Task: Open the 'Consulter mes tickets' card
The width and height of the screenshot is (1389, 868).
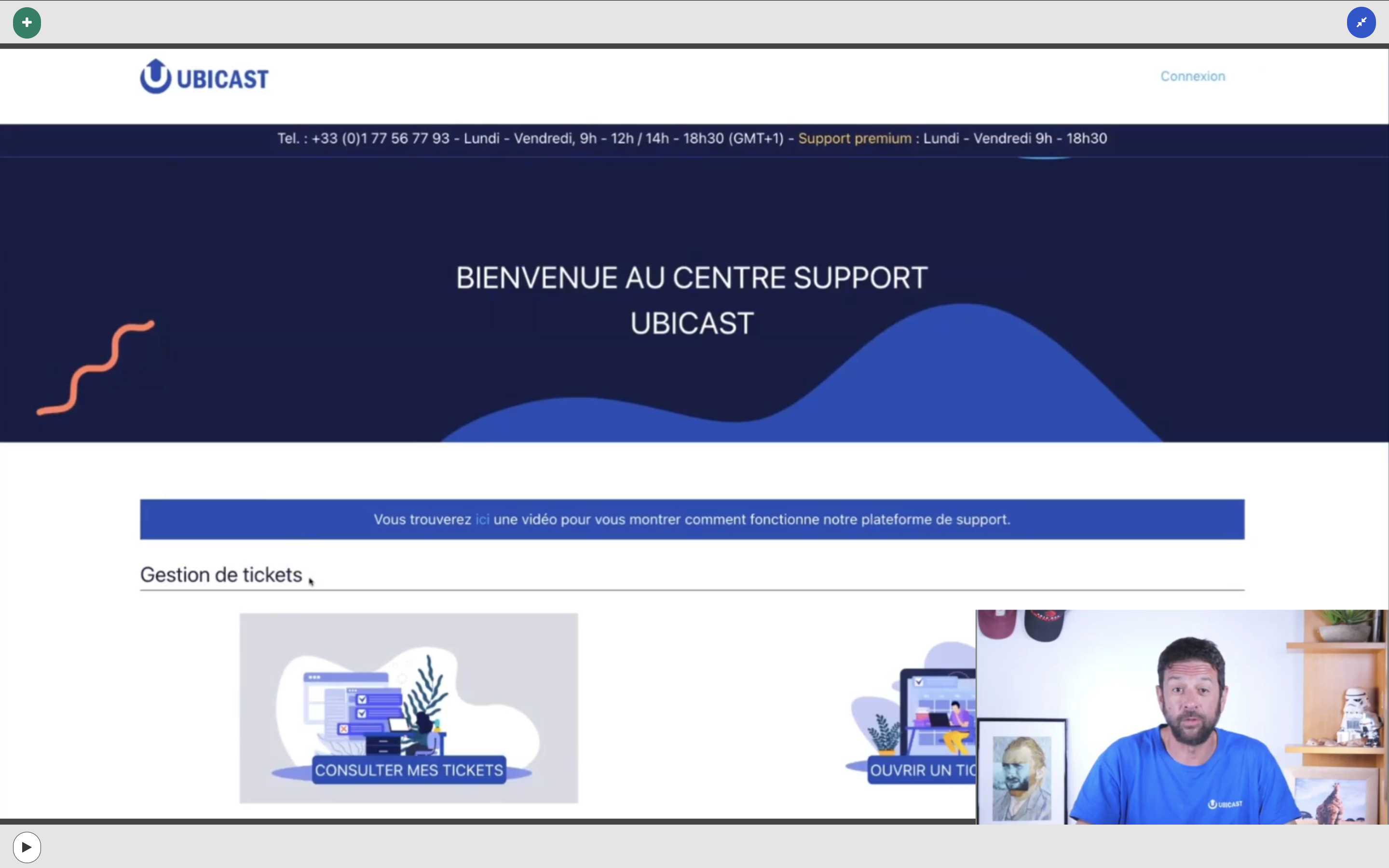Action: tap(409, 708)
